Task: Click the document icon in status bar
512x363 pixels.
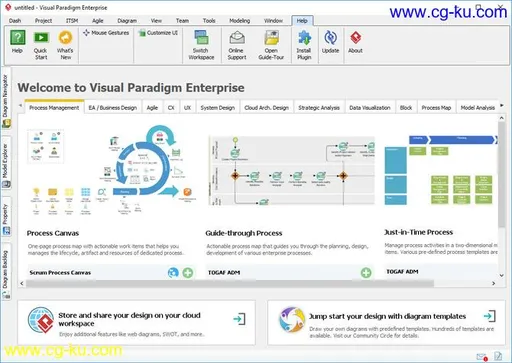Action: pyautogui.click(x=498, y=356)
